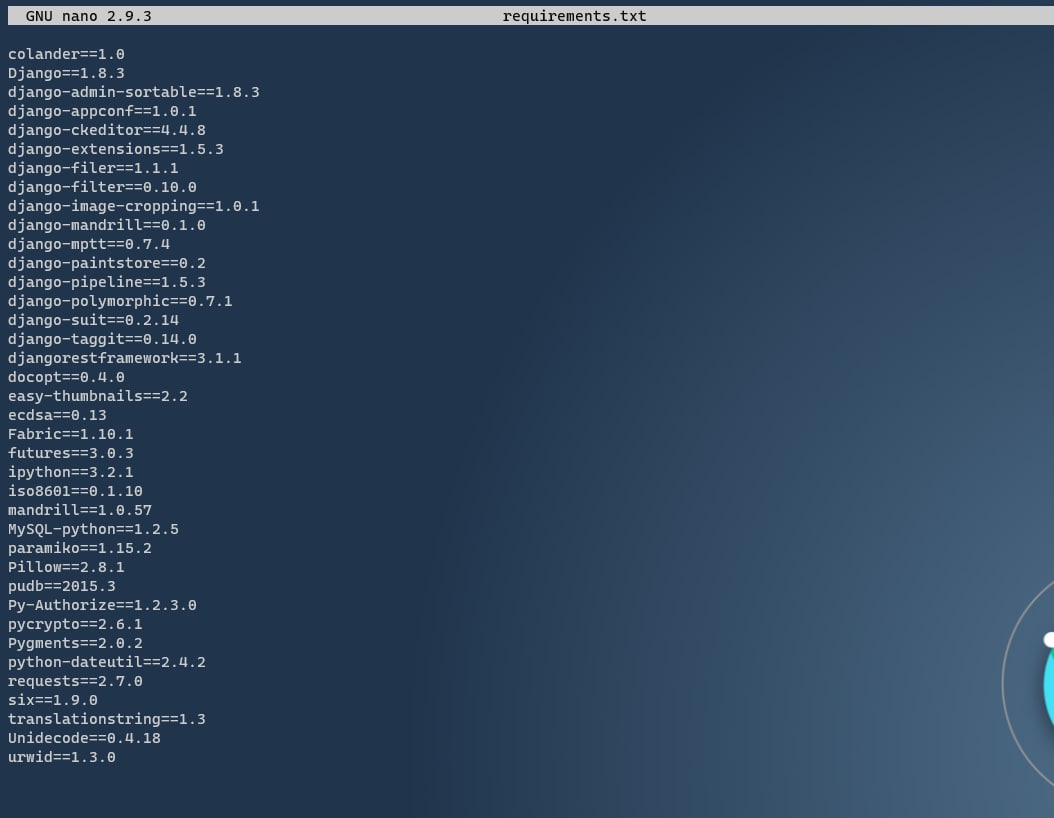Click on iso8601==0.1.10
1054x818 pixels.
tap(75, 491)
